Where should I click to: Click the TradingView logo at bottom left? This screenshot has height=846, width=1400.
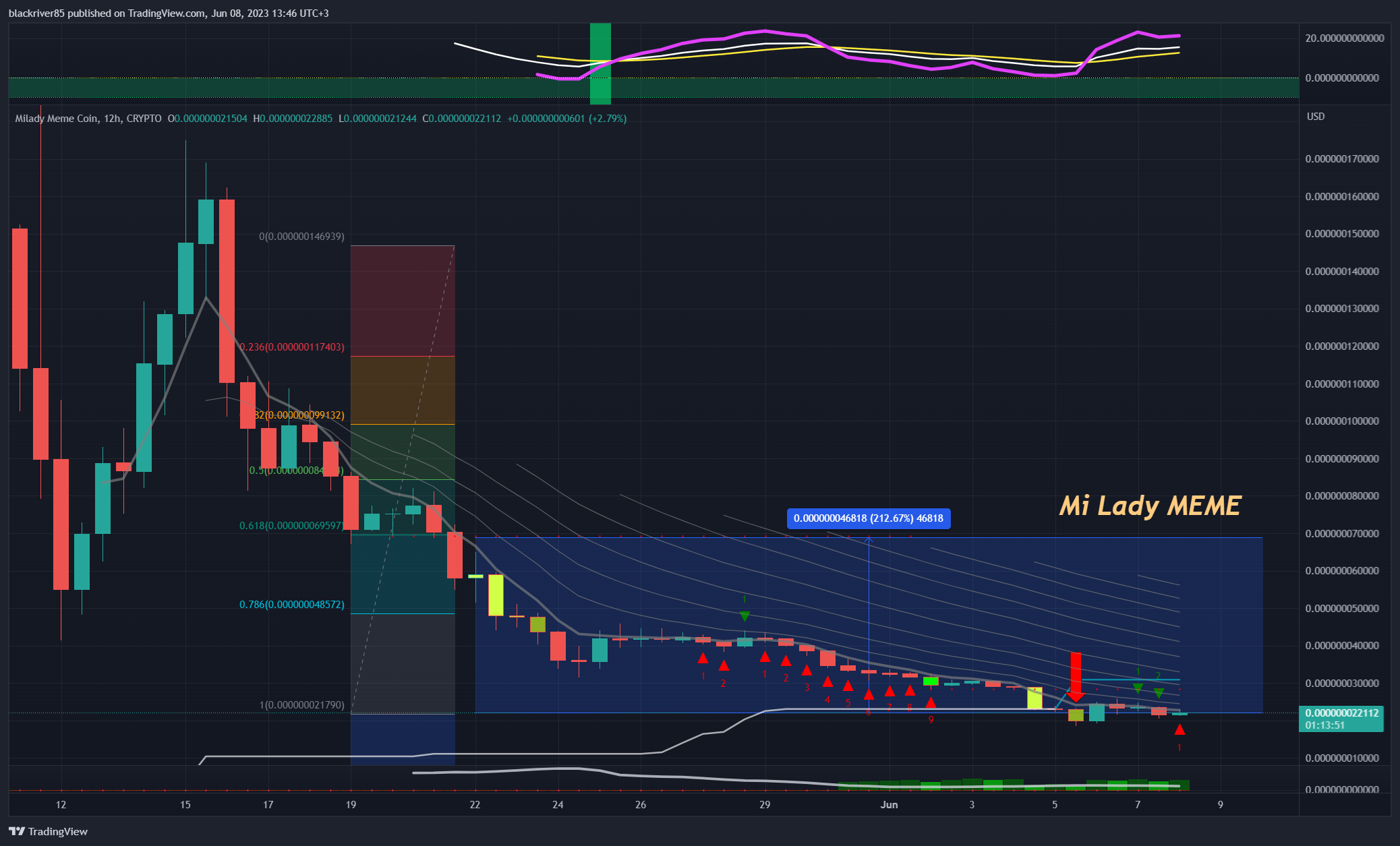click(x=48, y=831)
